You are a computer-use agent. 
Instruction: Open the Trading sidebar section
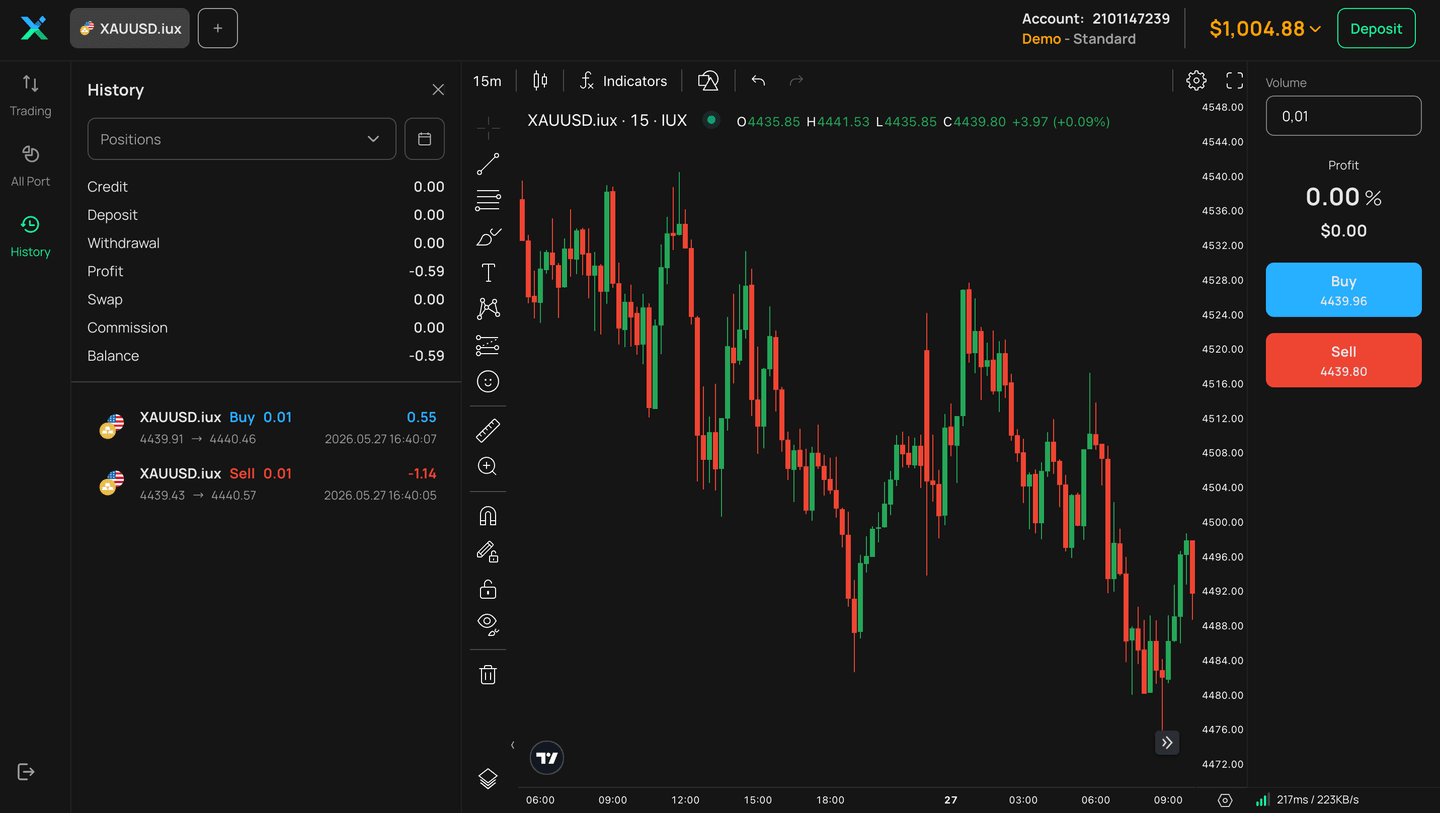coord(30,95)
